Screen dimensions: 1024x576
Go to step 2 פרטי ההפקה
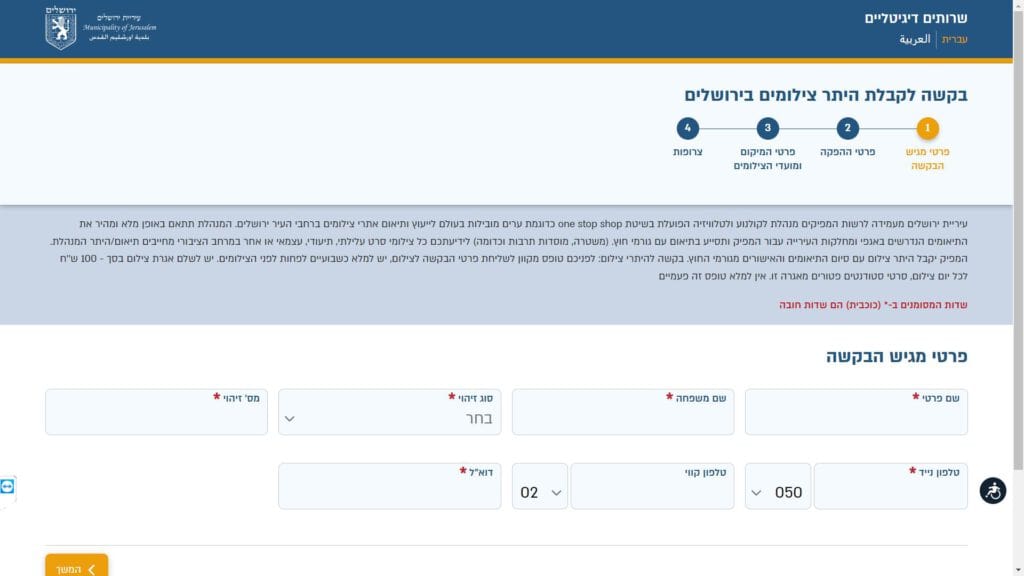coord(848,128)
